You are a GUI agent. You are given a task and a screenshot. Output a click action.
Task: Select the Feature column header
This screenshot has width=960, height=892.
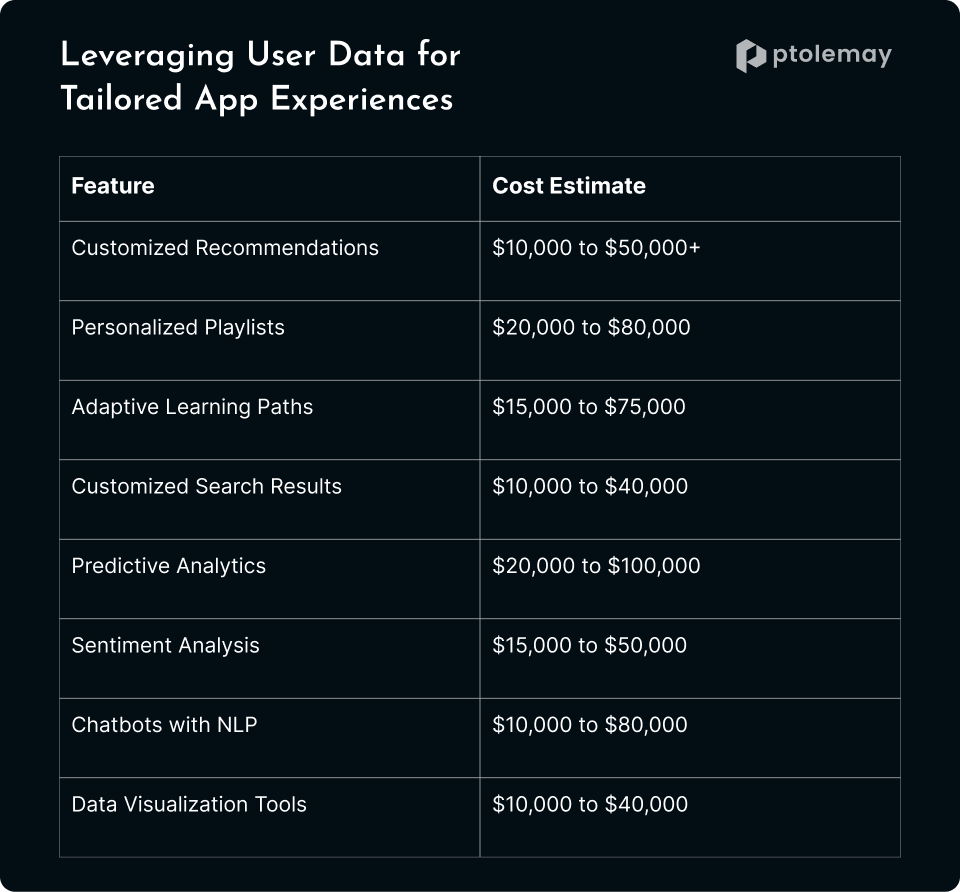(x=113, y=186)
